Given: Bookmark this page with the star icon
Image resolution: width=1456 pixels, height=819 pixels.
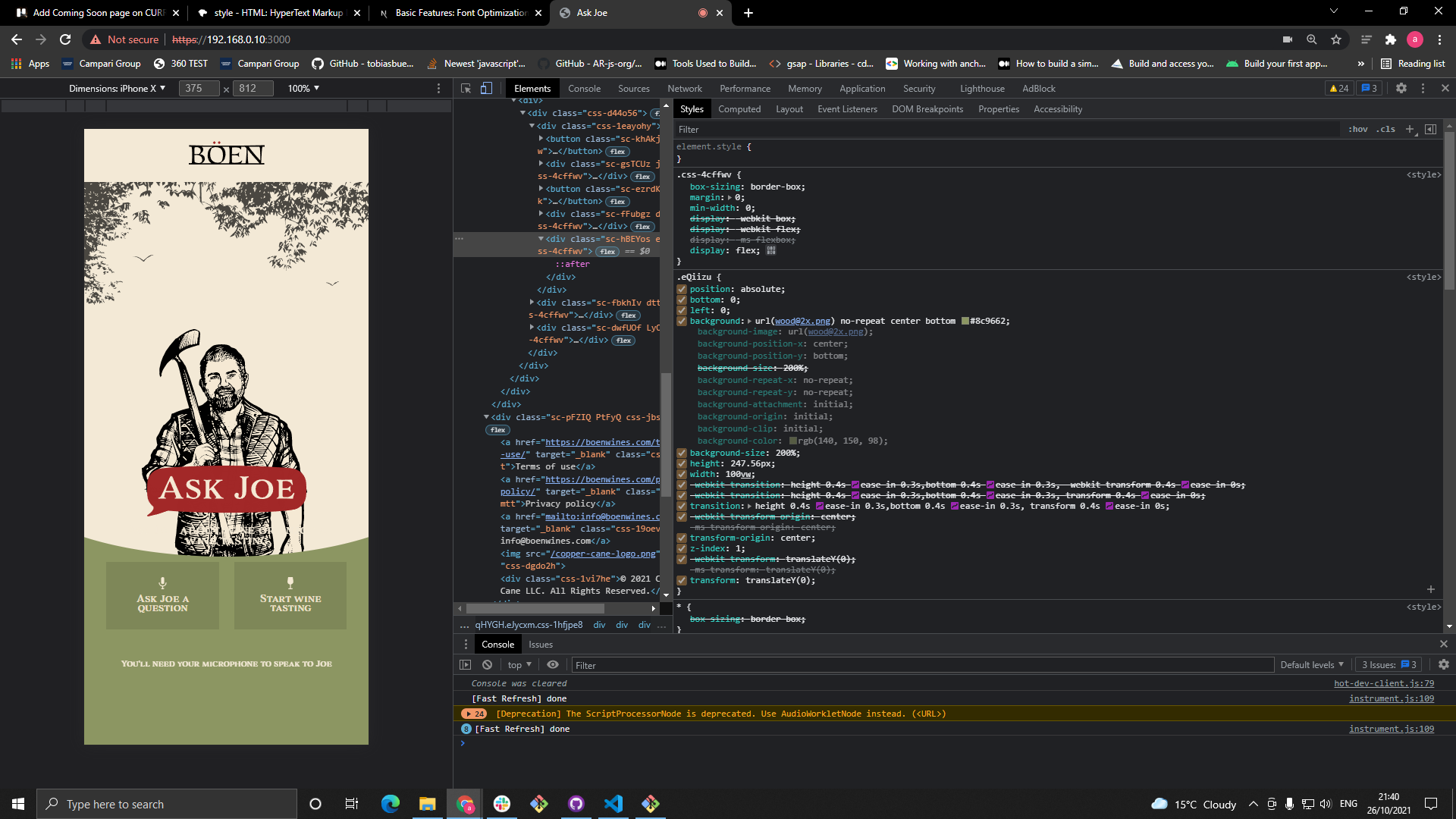Looking at the screenshot, I should (1336, 39).
